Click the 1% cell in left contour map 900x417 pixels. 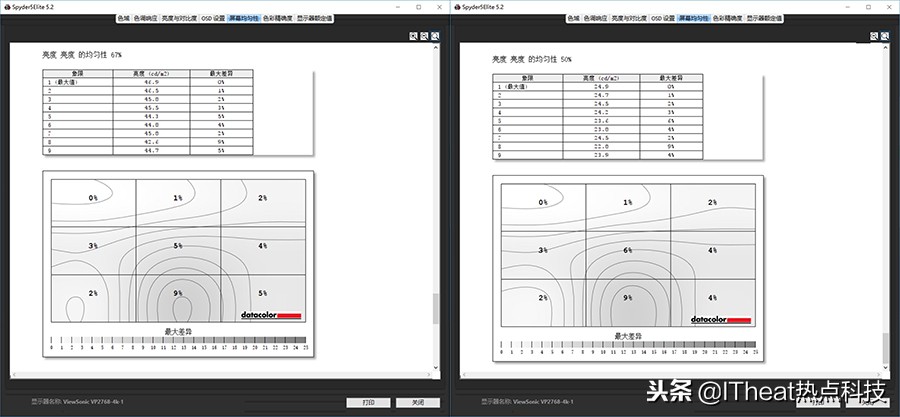(178, 203)
